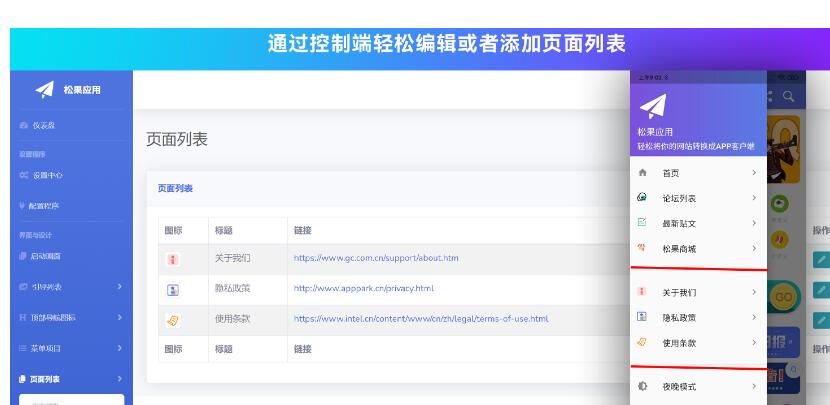Image resolution: width=830 pixels, height=405 pixels.
Task: Click the chevron beside 首页 in drawer
Action: pos(754,173)
